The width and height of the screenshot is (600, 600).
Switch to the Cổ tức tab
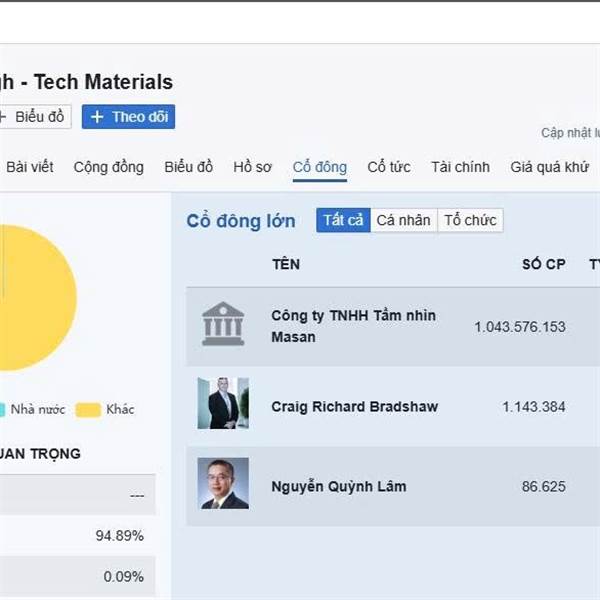point(389,167)
